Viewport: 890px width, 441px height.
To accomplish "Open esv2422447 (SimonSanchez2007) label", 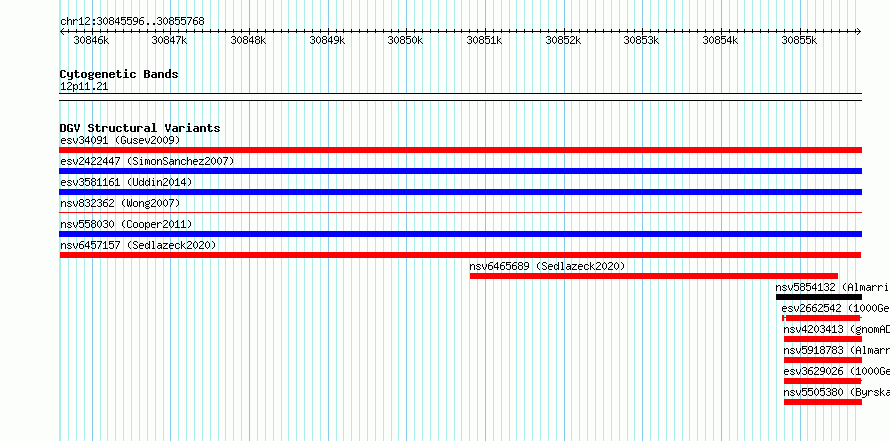I will [x=147, y=161].
